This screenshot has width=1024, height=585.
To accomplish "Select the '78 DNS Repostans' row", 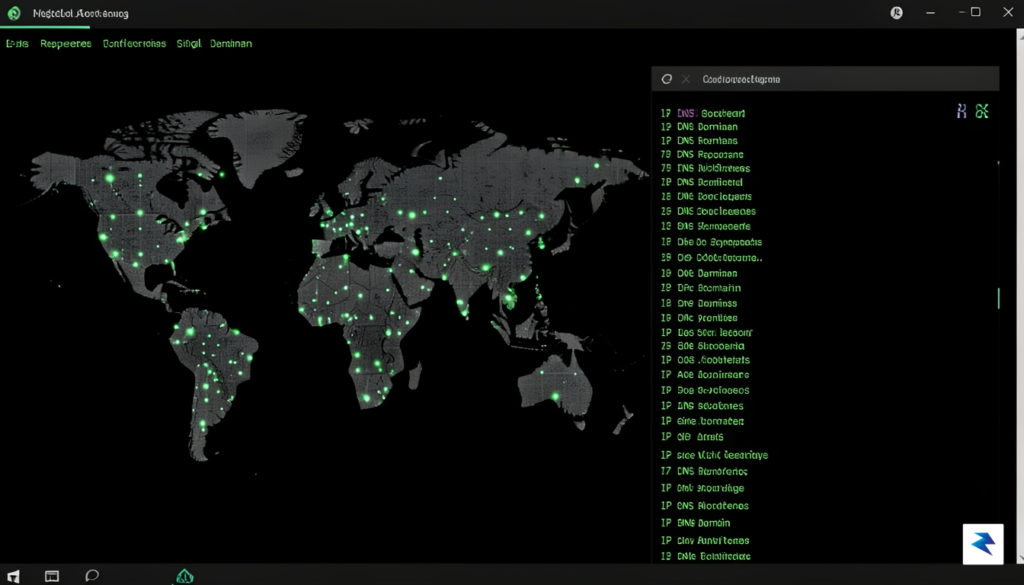I will 701,155.
